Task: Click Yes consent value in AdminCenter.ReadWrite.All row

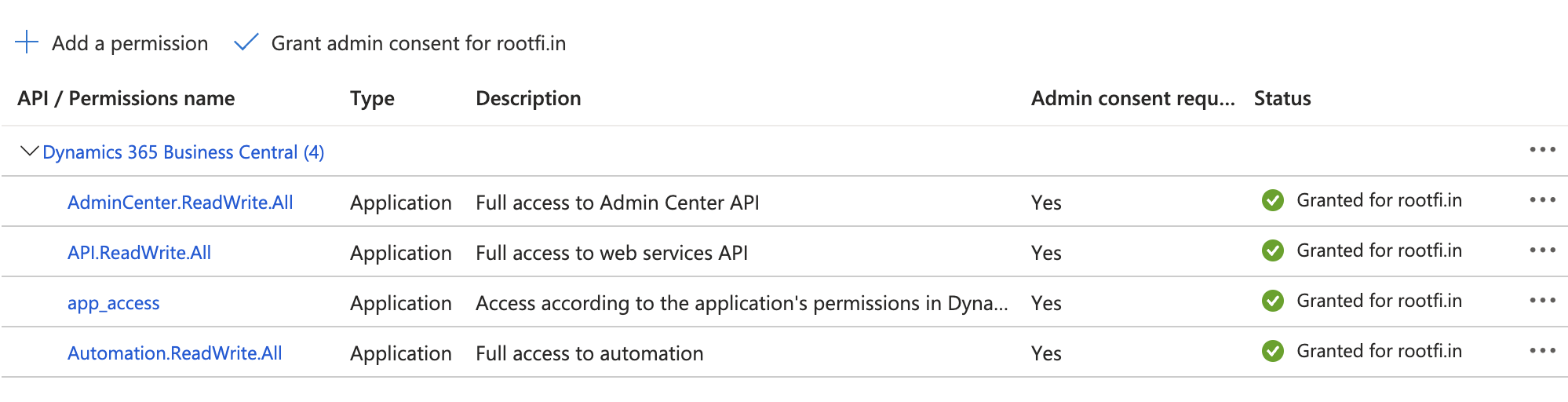Action: 1046,203
